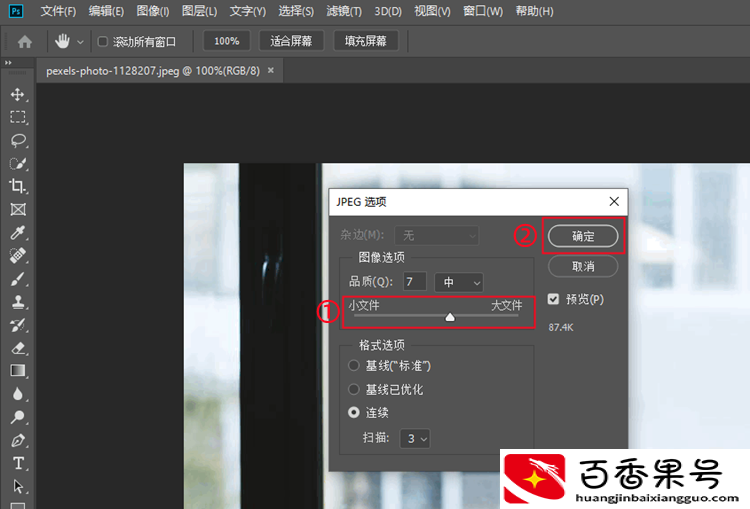Screen dimensions: 750x509
Task: Open the 扫描 count dropdown
Action: tap(415, 438)
